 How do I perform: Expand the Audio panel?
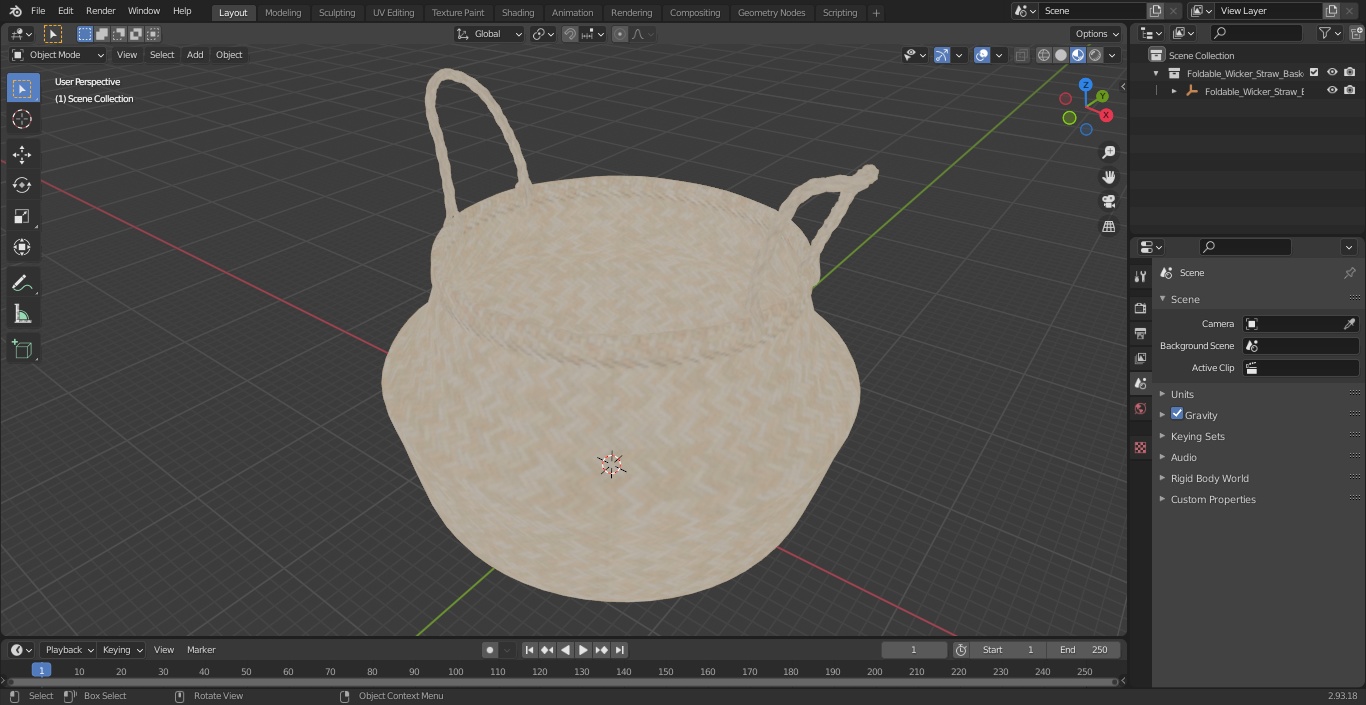click(1184, 457)
